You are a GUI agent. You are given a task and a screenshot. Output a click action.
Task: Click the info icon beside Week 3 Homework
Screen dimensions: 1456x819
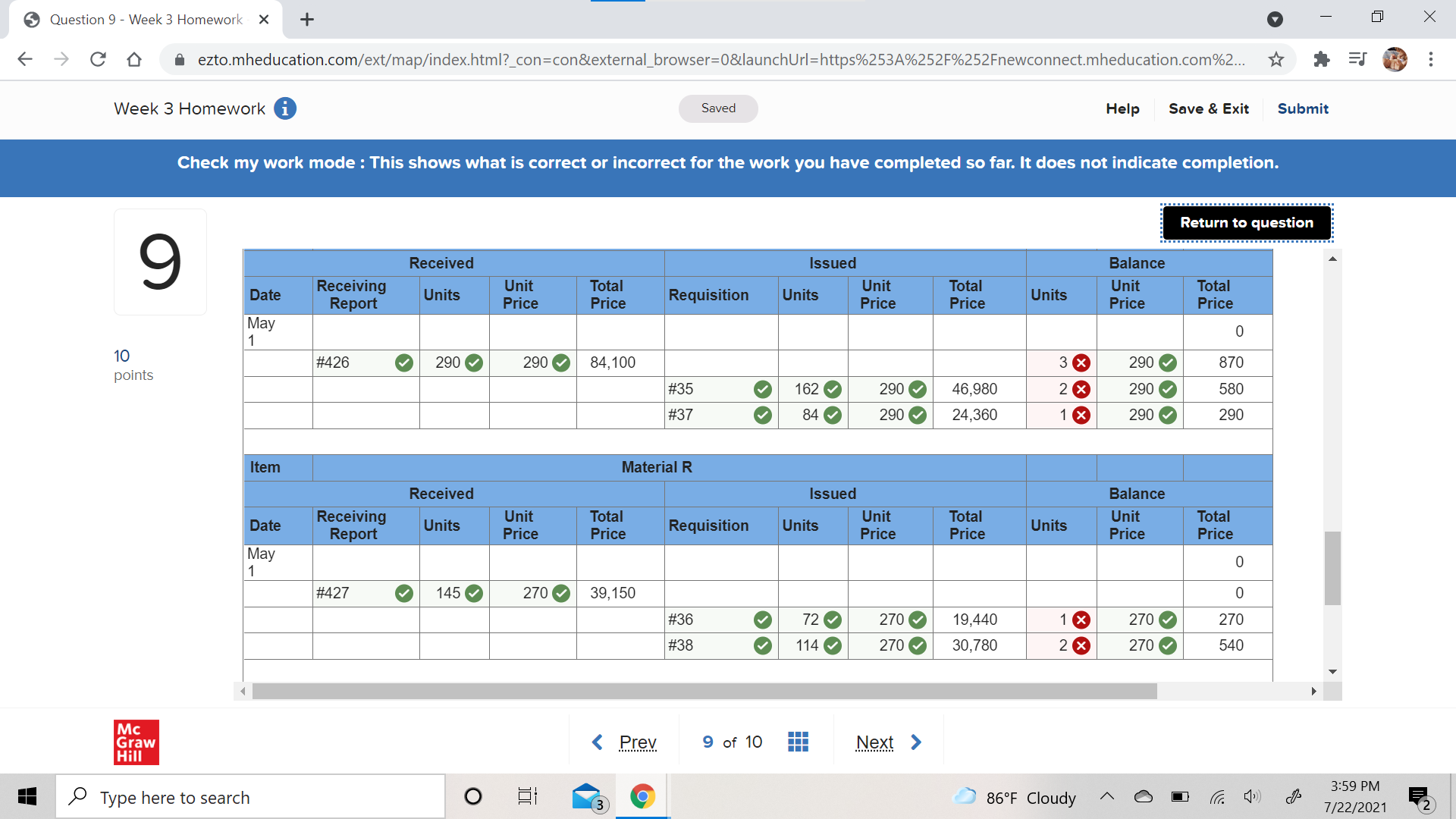coord(285,108)
